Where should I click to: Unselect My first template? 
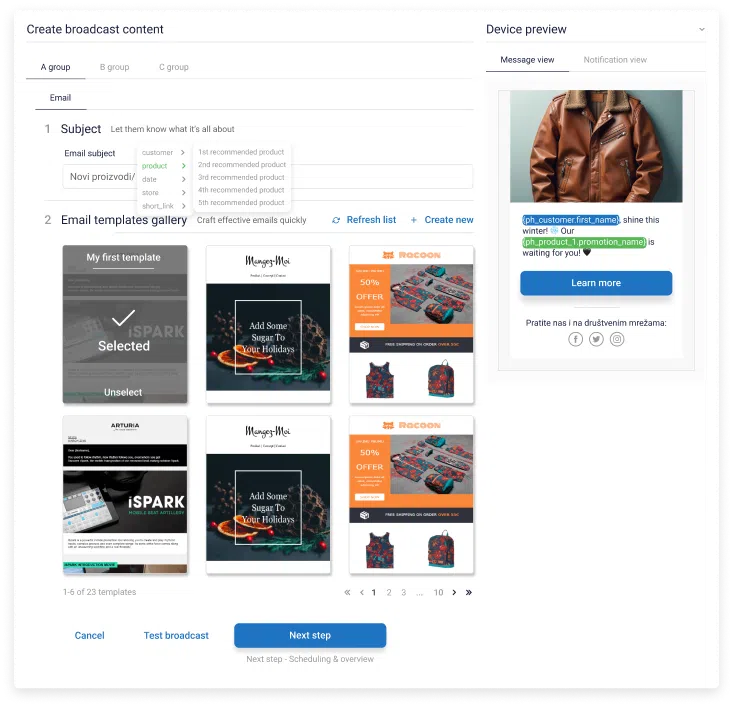pyautogui.click(x=124, y=392)
